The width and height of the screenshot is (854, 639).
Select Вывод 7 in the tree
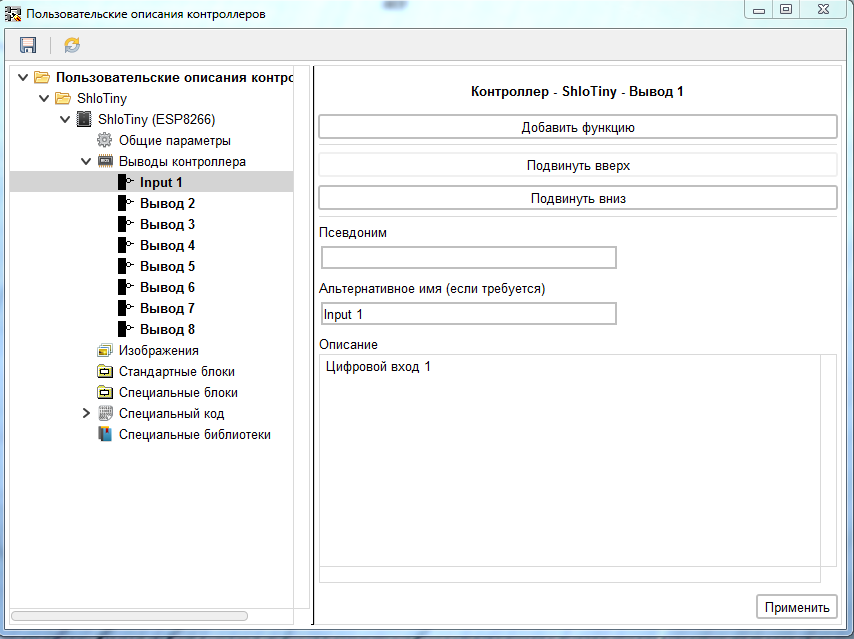tap(167, 308)
